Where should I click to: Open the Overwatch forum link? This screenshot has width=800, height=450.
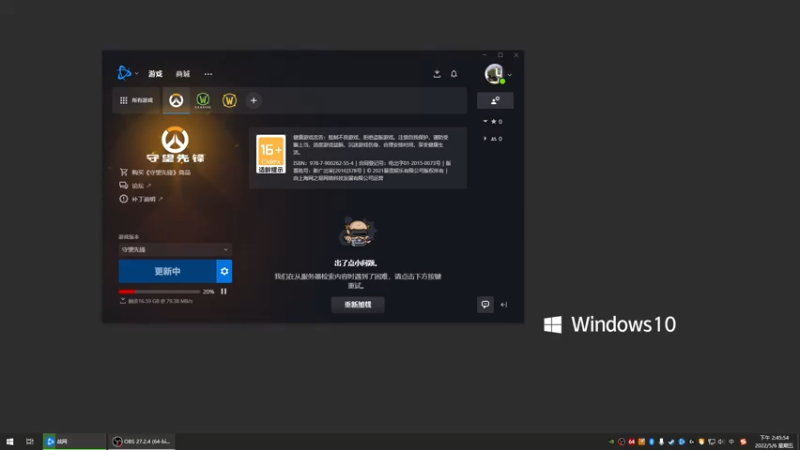click(135, 186)
